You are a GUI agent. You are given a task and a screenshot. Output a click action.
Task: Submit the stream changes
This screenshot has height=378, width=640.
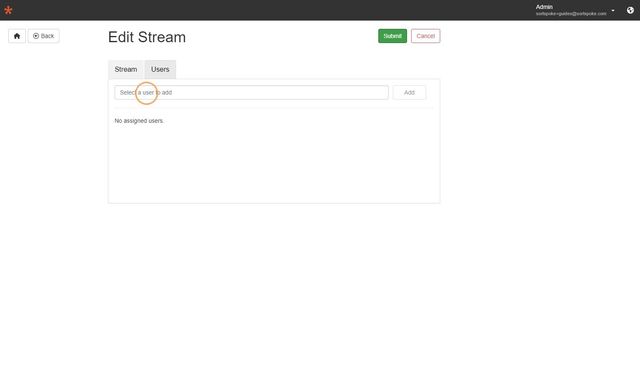click(392, 36)
